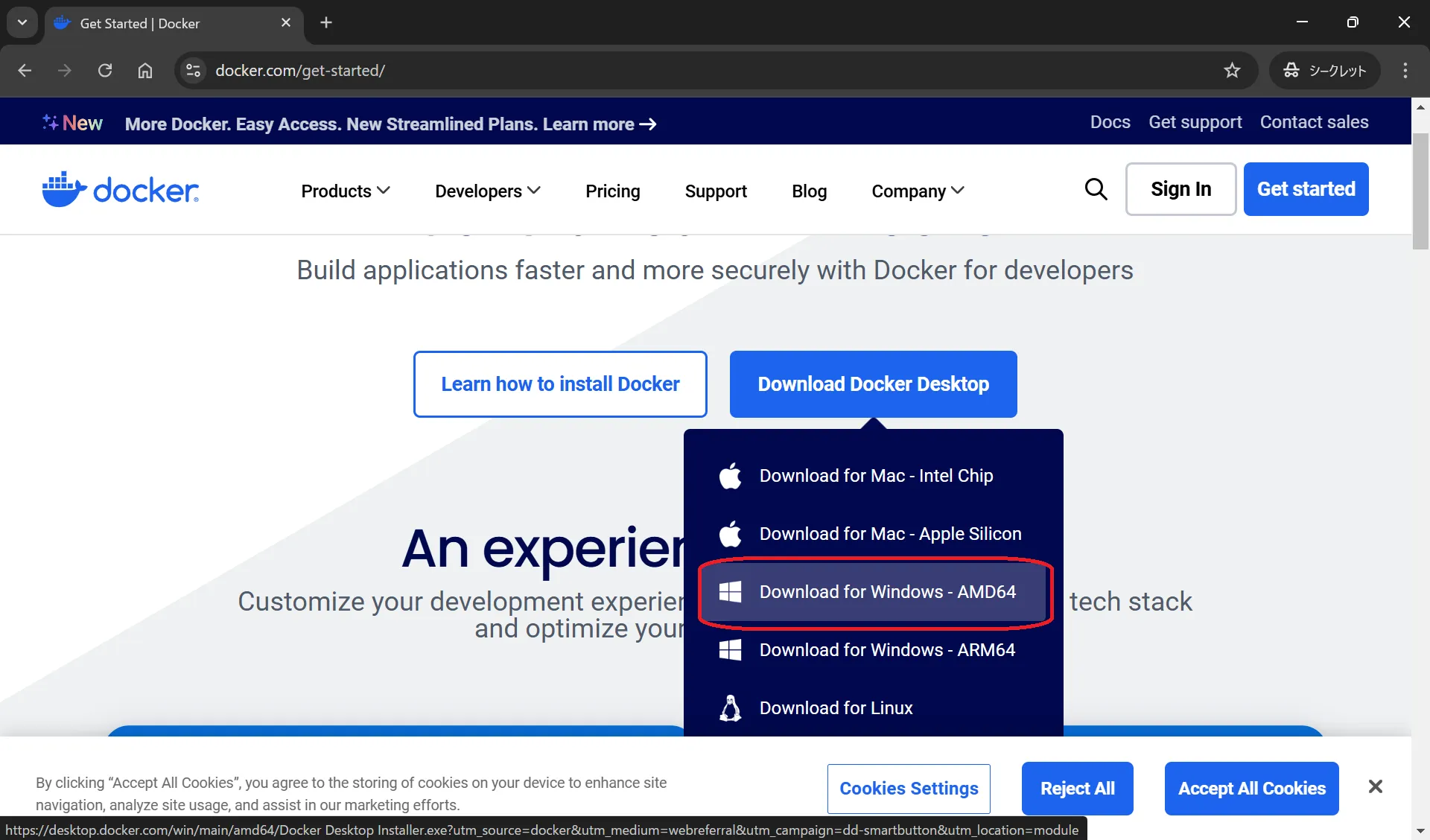Screen dimensions: 1430x840
Task: Click Learn how to install Docker
Action: [x=560, y=384]
